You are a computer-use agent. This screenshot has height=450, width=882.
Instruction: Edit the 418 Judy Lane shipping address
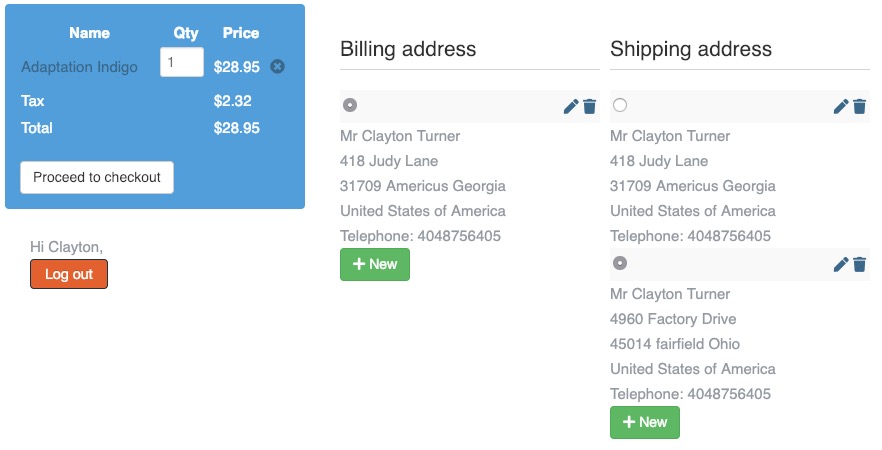841,106
